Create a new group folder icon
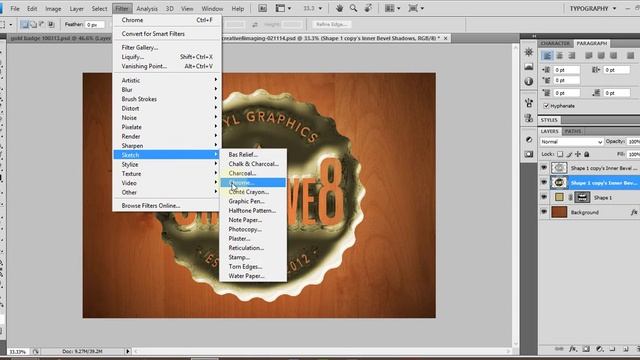 [613, 349]
